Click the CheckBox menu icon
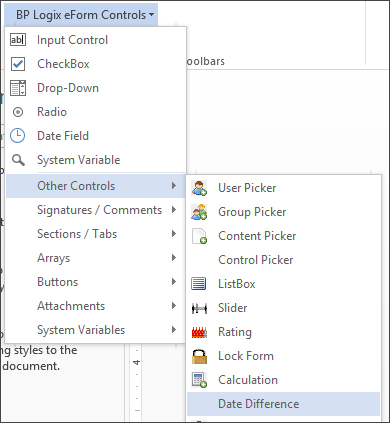The height and width of the screenshot is (423, 390). coord(18,64)
